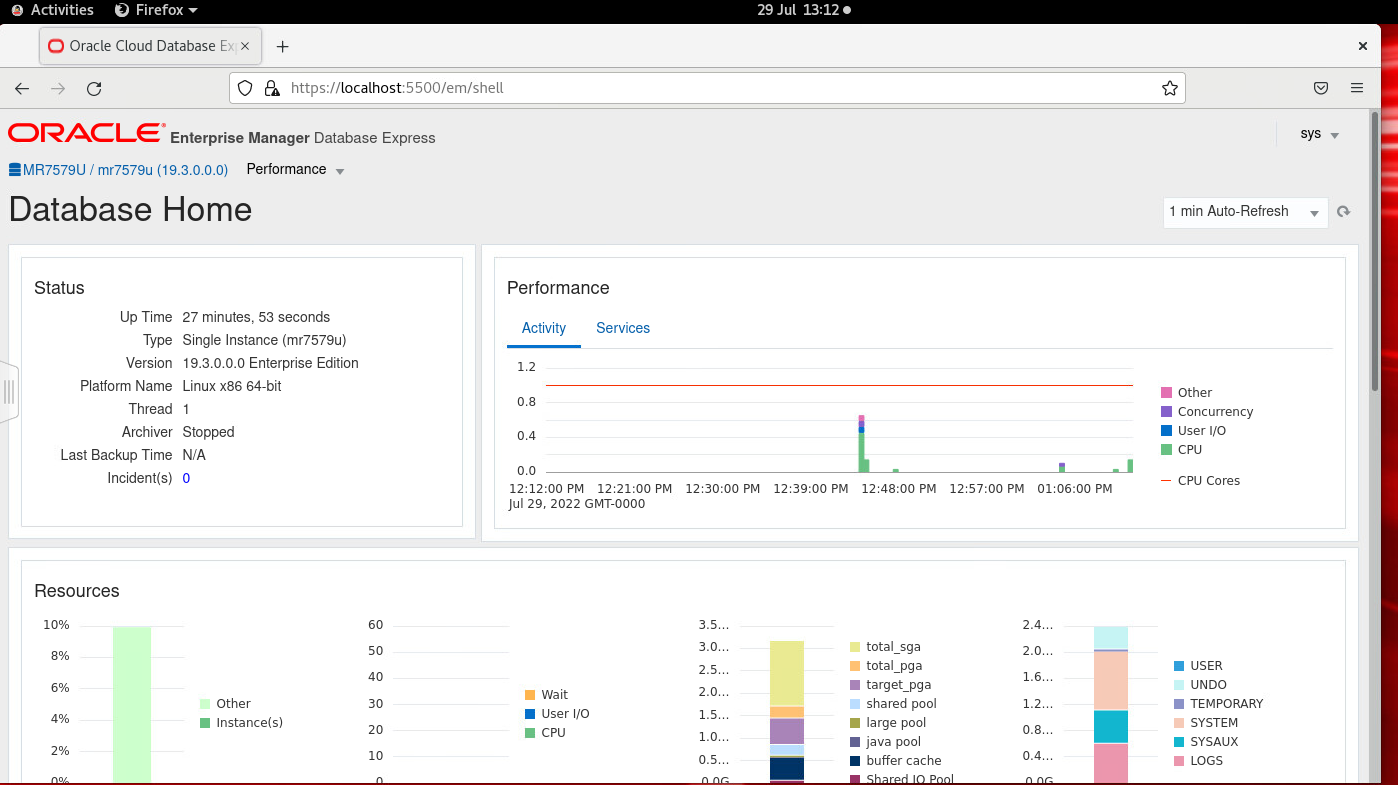
Task: Expand the left side panel handle
Action: 8,392
